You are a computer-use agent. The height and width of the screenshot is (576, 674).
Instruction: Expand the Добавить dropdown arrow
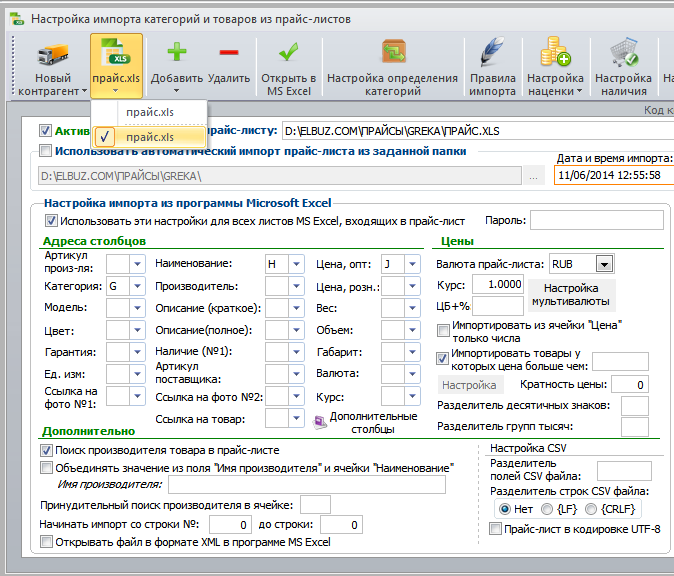tap(177, 91)
